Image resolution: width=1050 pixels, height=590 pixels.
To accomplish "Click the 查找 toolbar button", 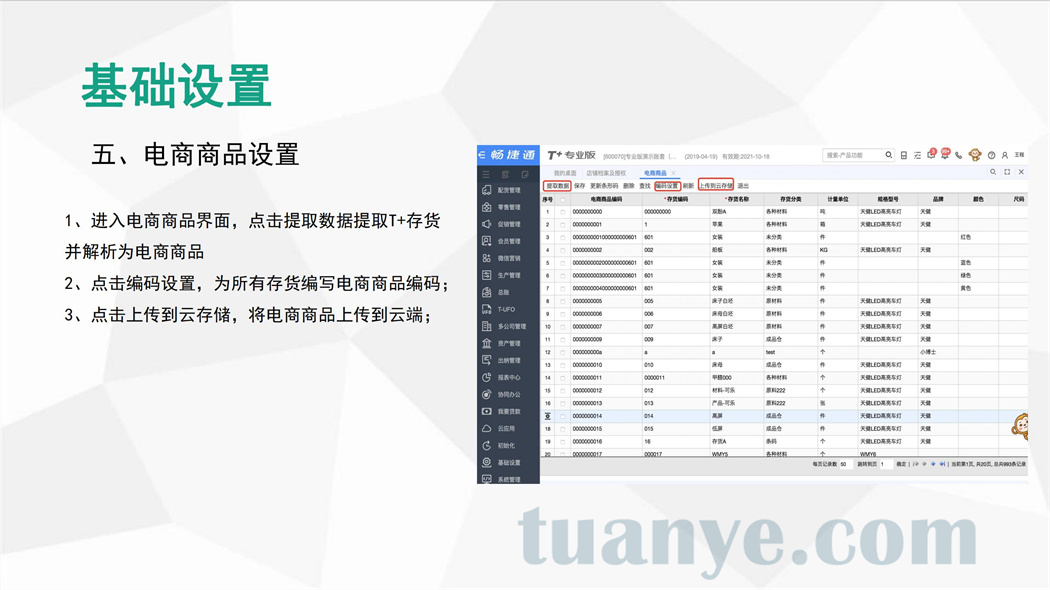I will 645,186.
